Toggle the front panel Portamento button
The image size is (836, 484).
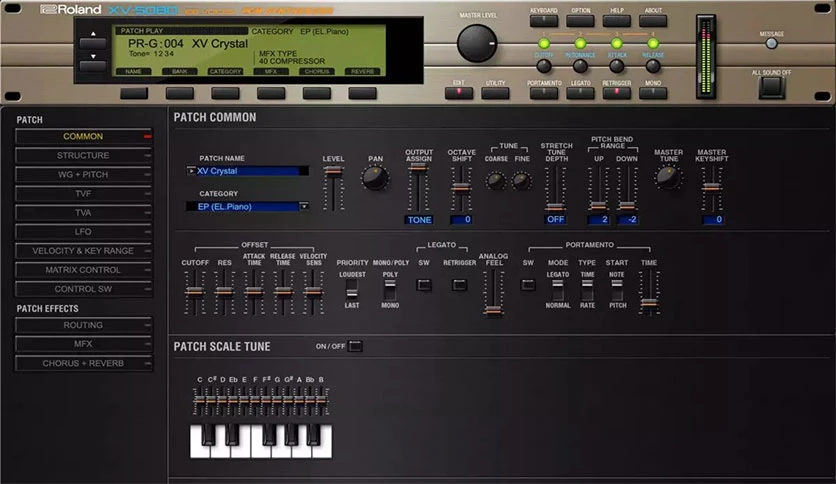(544, 93)
